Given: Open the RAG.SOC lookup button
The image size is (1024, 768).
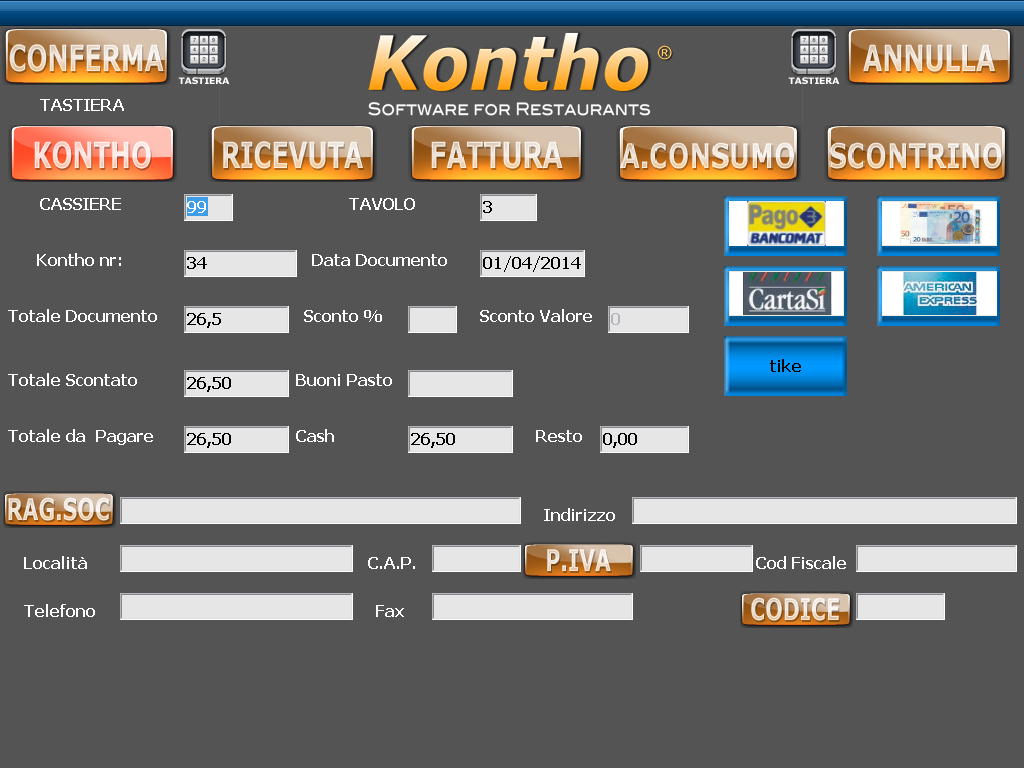Looking at the screenshot, I should [59, 509].
